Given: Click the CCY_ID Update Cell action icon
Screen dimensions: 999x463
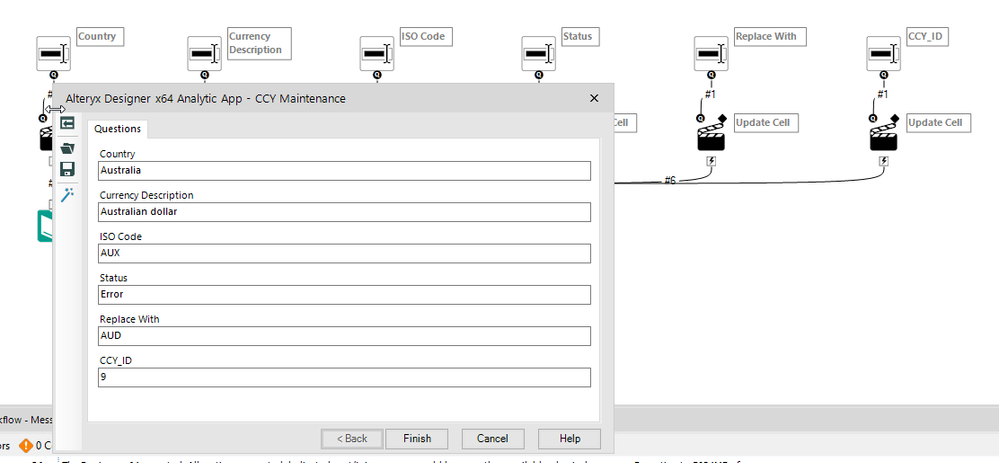Looking at the screenshot, I should click(884, 136).
